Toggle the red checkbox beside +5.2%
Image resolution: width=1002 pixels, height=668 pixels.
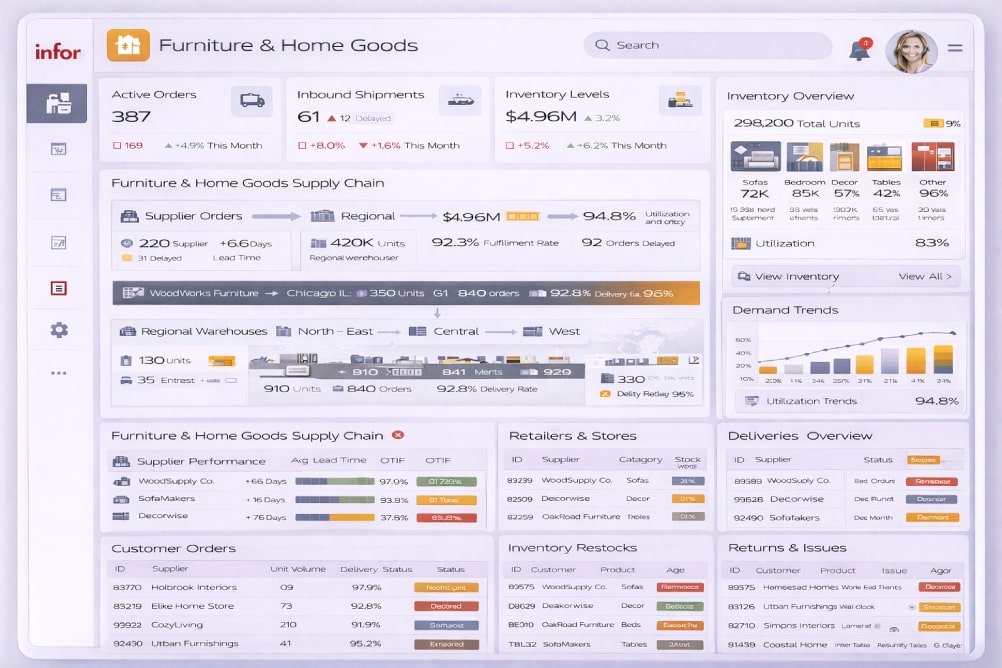[510, 146]
